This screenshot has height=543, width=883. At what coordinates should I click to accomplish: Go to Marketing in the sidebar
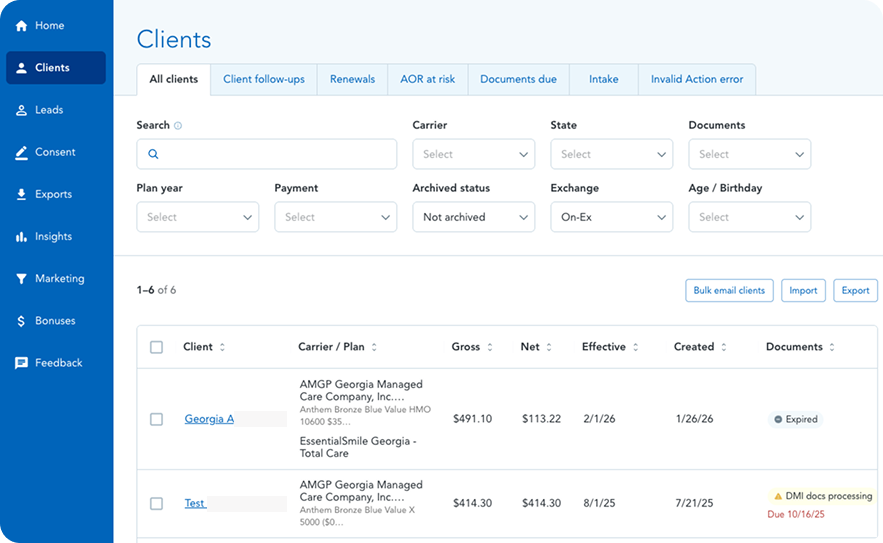56,279
